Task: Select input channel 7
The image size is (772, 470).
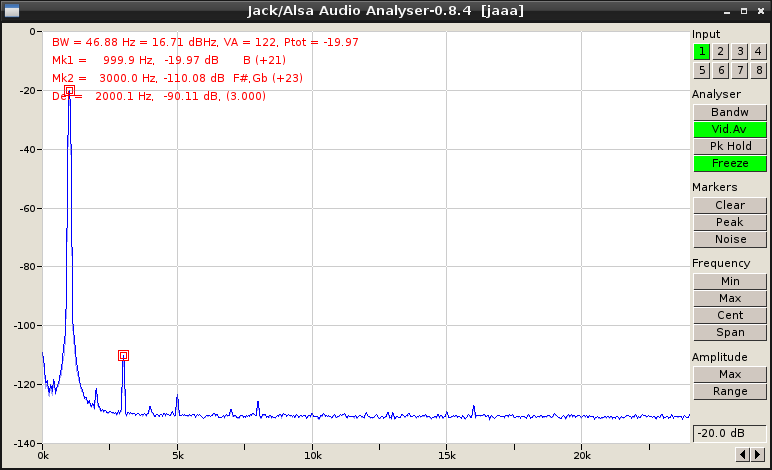Action: [740, 70]
